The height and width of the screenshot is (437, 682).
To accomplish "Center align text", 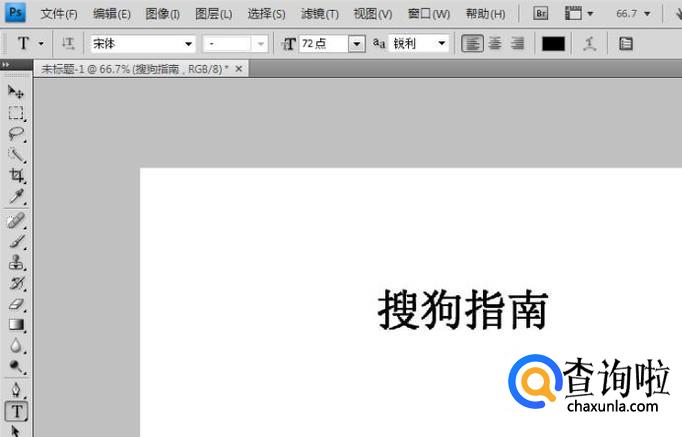I will click(495, 43).
